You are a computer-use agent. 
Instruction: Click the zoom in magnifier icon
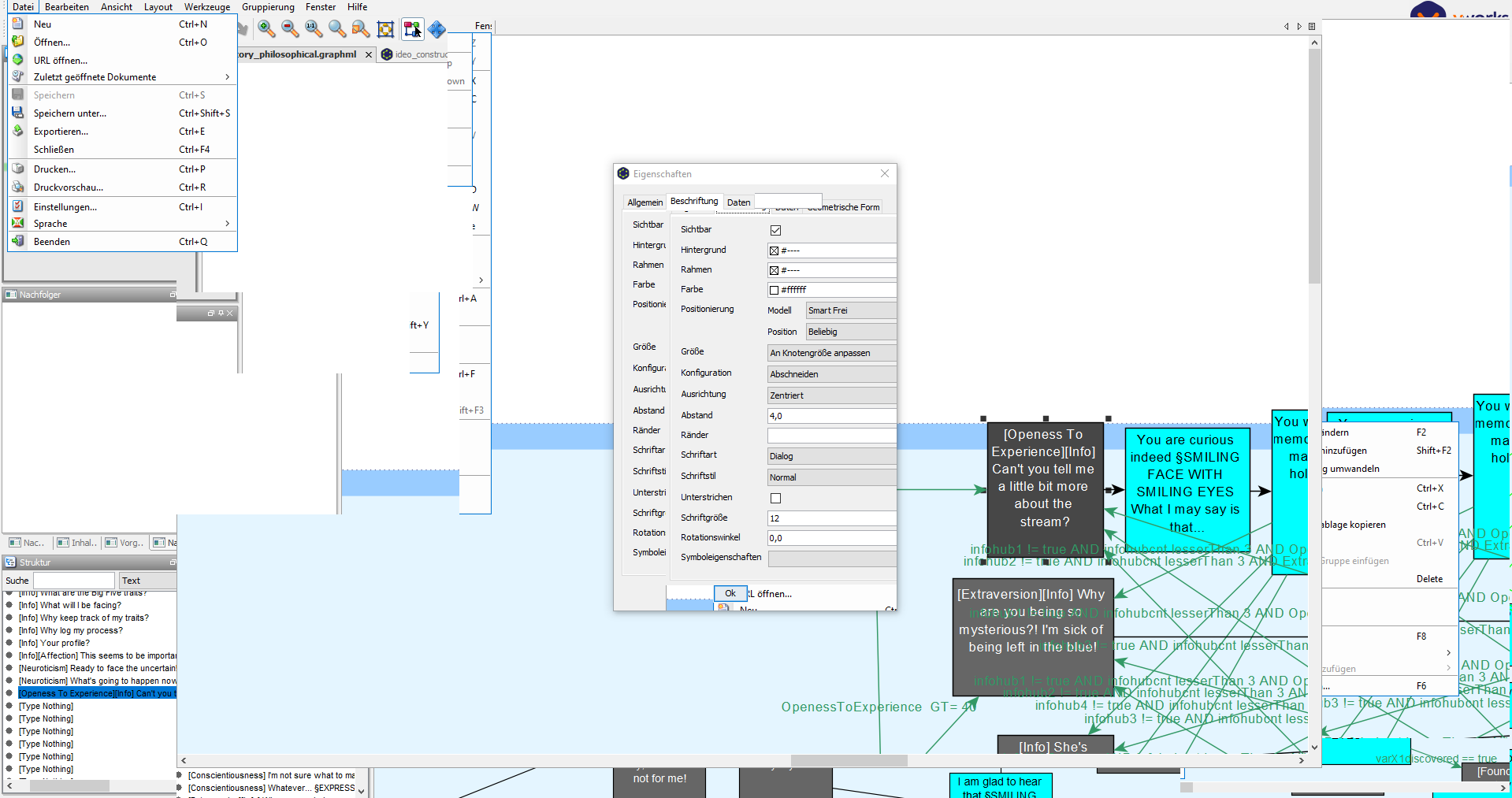click(x=266, y=29)
